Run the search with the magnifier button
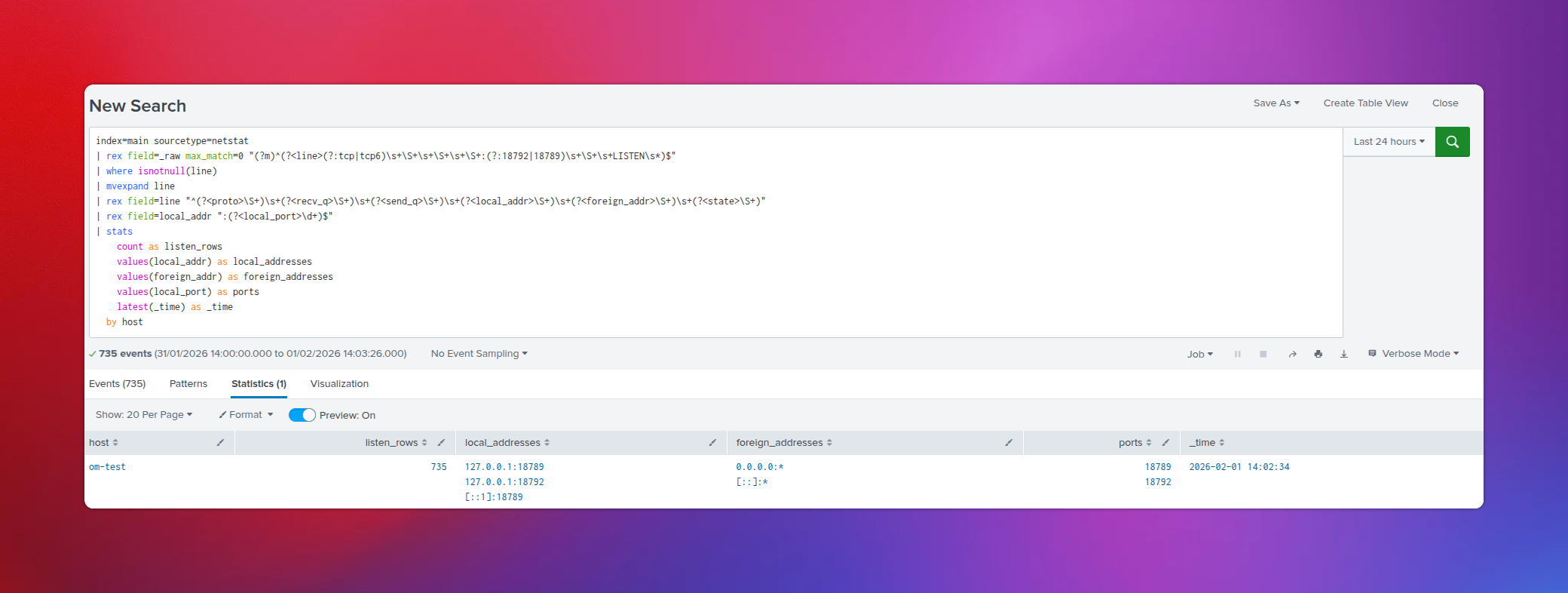The height and width of the screenshot is (593, 1568). [x=1452, y=142]
